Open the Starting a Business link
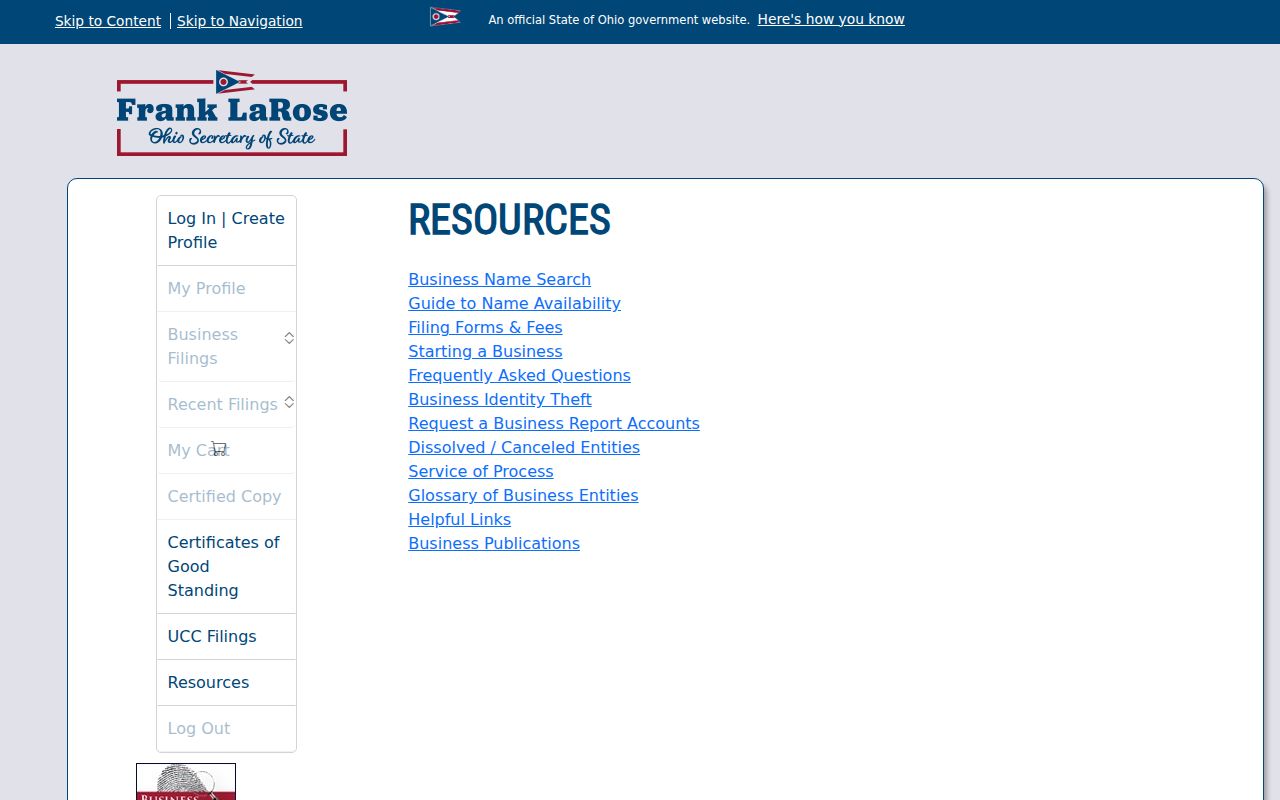The height and width of the screenshot is (800, 1280). [x=485, y=351]
